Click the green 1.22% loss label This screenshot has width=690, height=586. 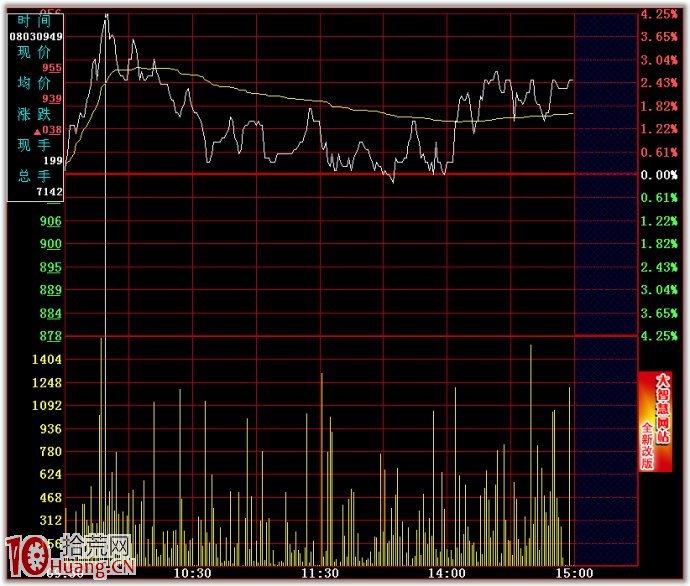[659, 221]
